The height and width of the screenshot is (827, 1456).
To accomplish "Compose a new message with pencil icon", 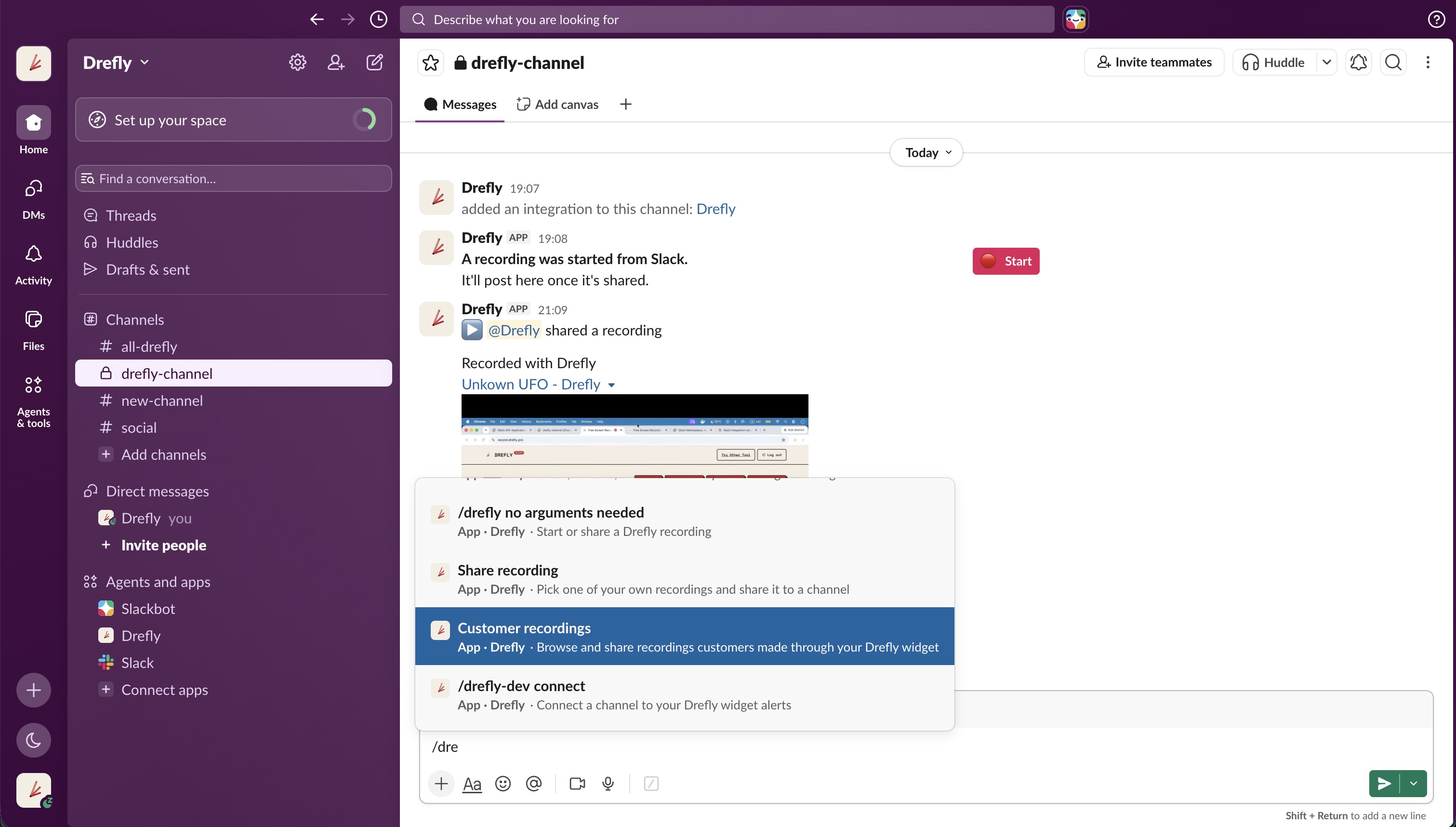I will pyautogui.click(x=375, y=63).
